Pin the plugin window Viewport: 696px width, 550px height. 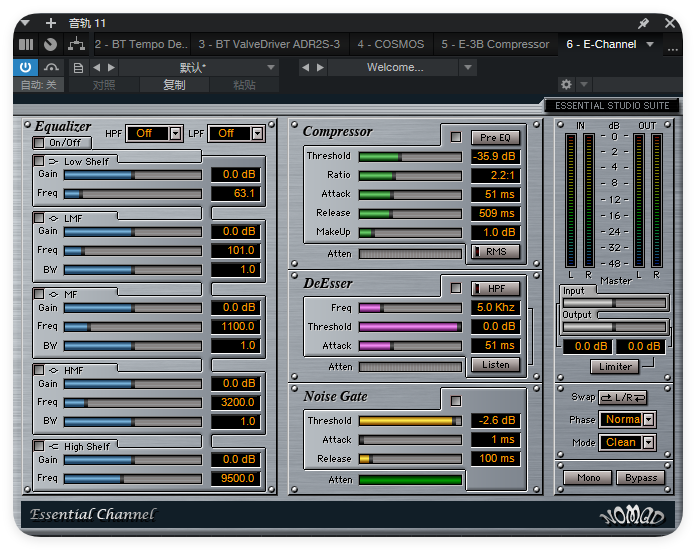[644, 23]
